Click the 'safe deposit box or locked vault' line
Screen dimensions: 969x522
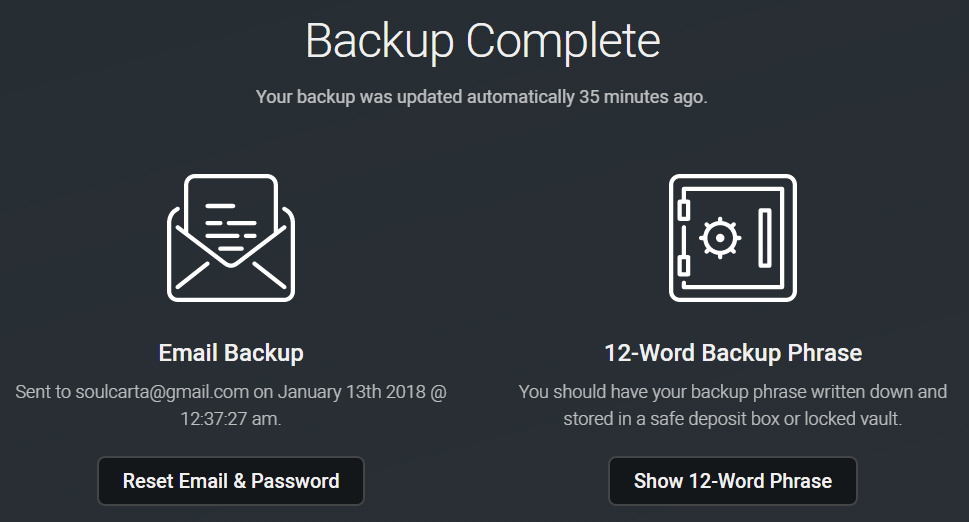(732, 419)
